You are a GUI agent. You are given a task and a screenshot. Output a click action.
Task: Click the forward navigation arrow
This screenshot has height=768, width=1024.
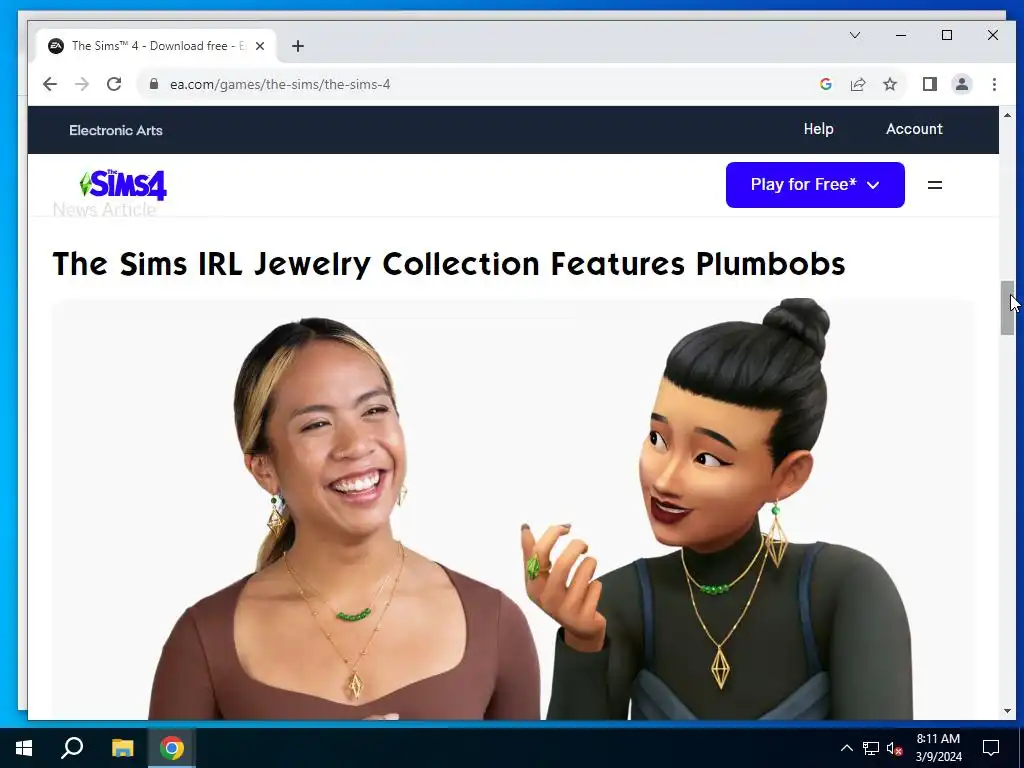(x=82, y=84)
